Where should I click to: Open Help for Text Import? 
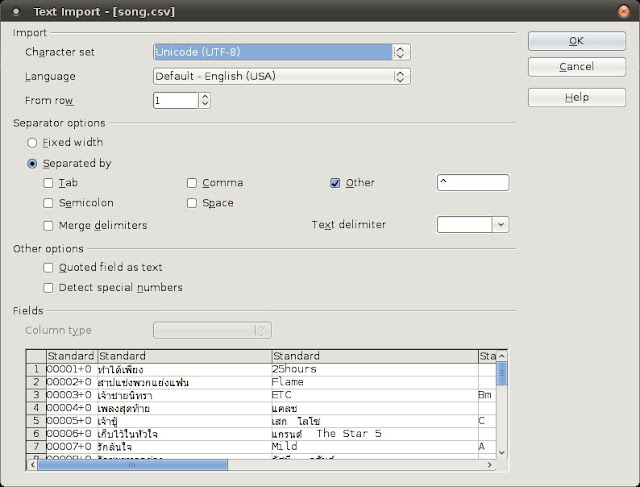coord(576,98)
